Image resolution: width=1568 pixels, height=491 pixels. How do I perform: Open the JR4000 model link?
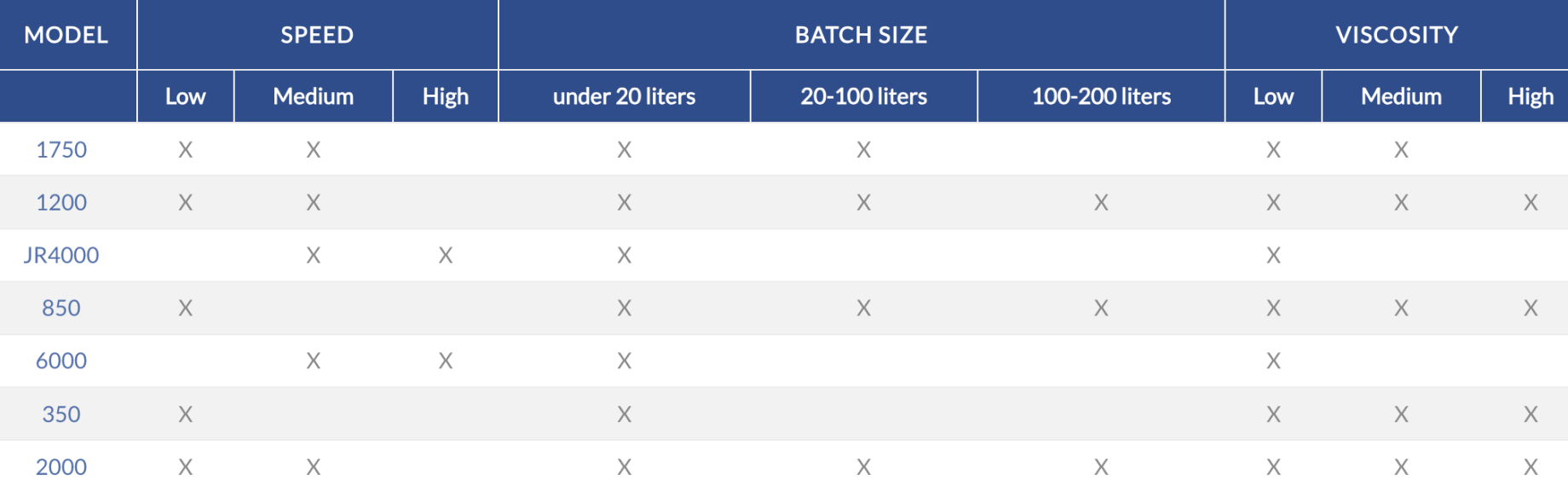[61, 256]
